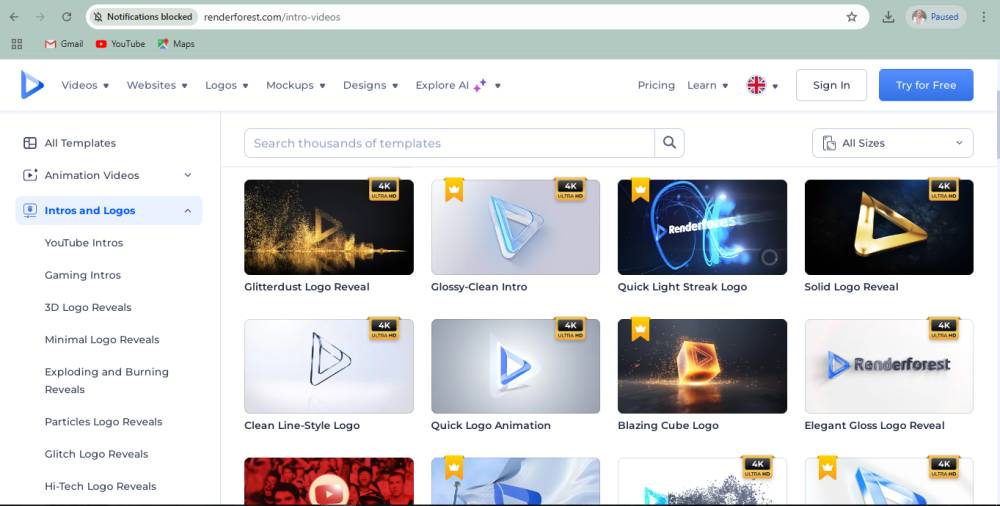Open the Mockups dropdown menu
1000x506 pixels.
[296, 85]
